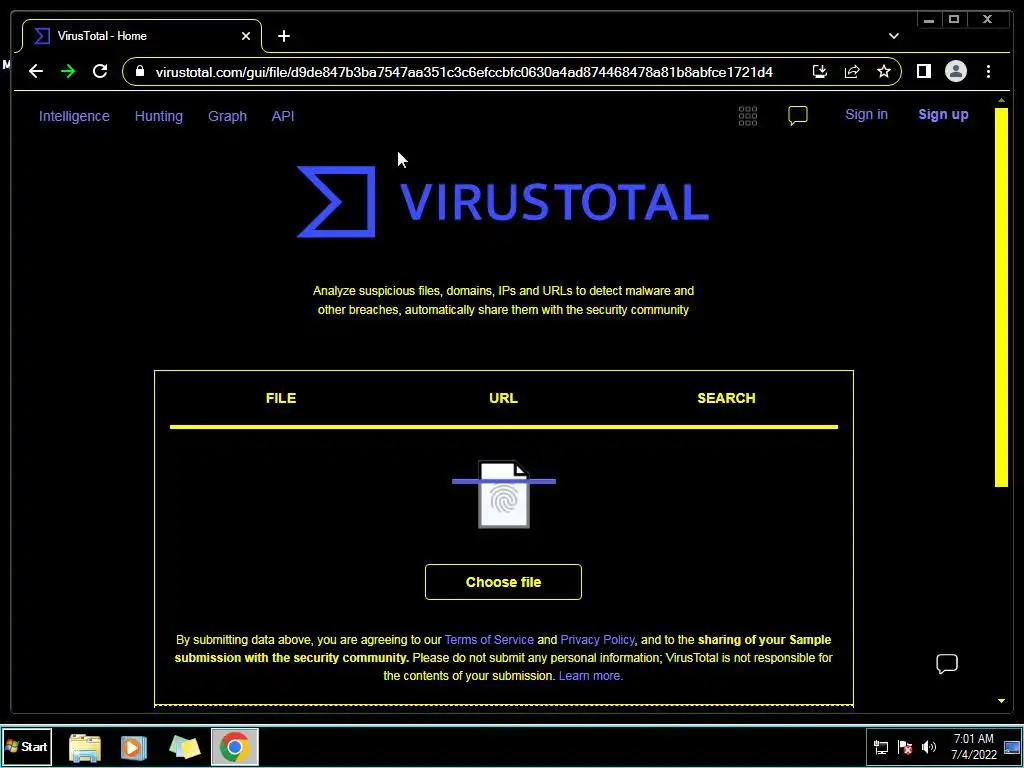Open a new tab with plus button
Viewport: 1024px width, 768px height.
click(x=283, y=36)
